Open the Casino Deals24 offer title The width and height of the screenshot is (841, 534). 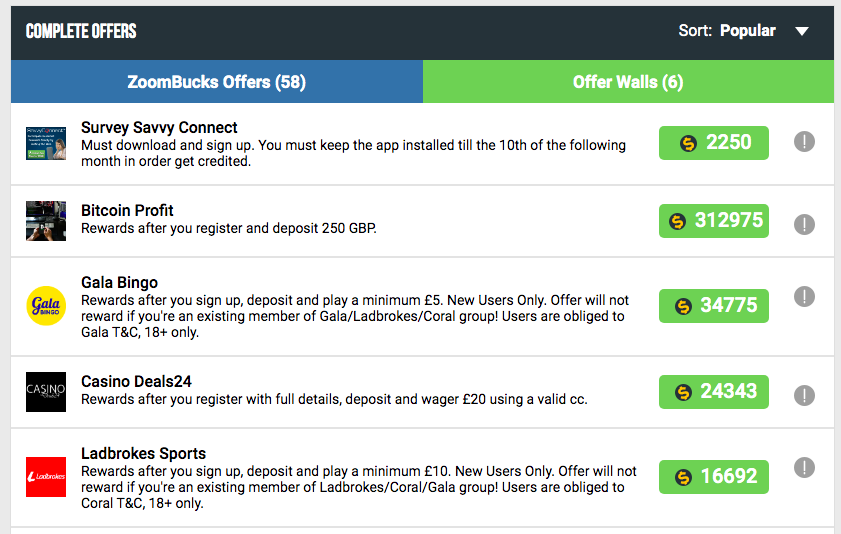point(136,381)
